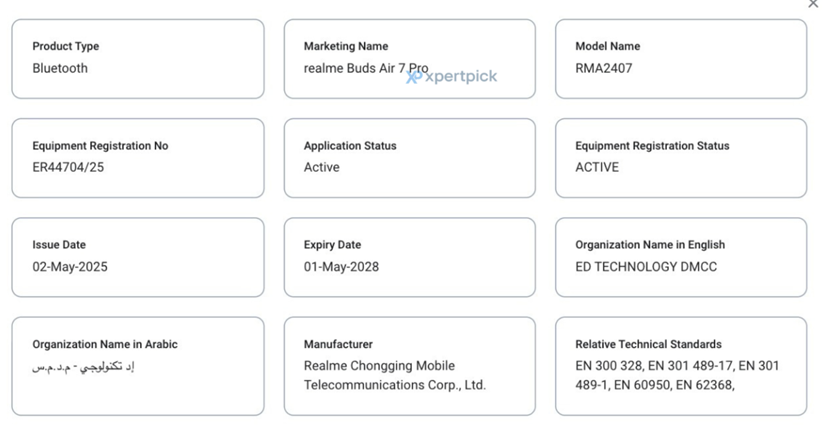Click the Marketing Name label
The image size is (823, 433).
(346, 46)
